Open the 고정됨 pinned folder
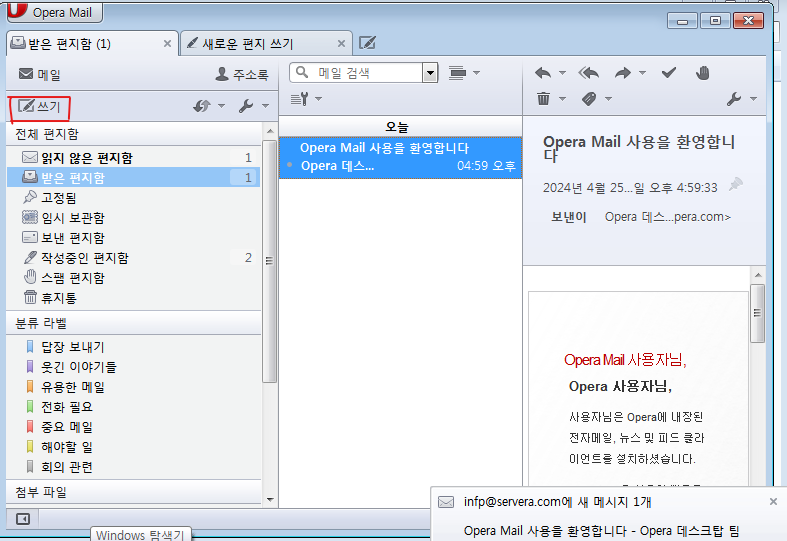The height and width of the screenshot is (541, 787). 134,197
